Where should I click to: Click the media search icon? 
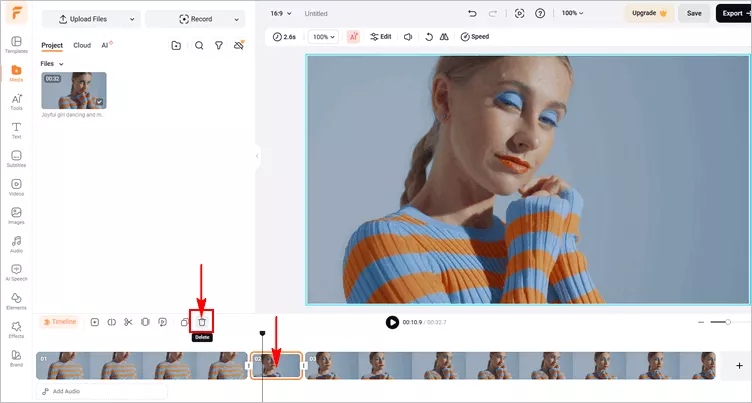[x=199, y=46]
